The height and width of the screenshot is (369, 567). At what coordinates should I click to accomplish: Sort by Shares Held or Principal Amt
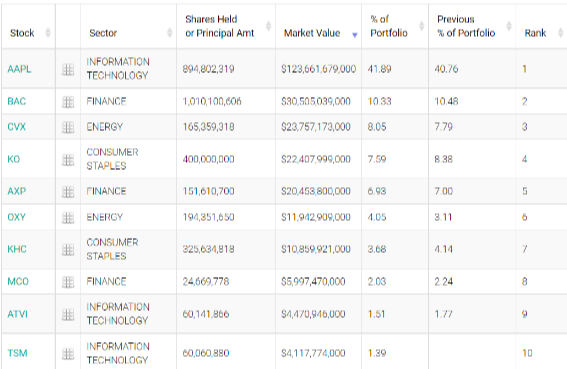click(x=268, y=26)
